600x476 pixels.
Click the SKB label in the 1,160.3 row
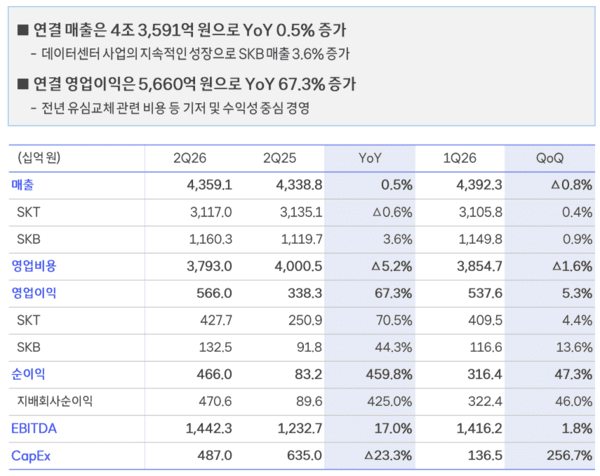point(29,239)
